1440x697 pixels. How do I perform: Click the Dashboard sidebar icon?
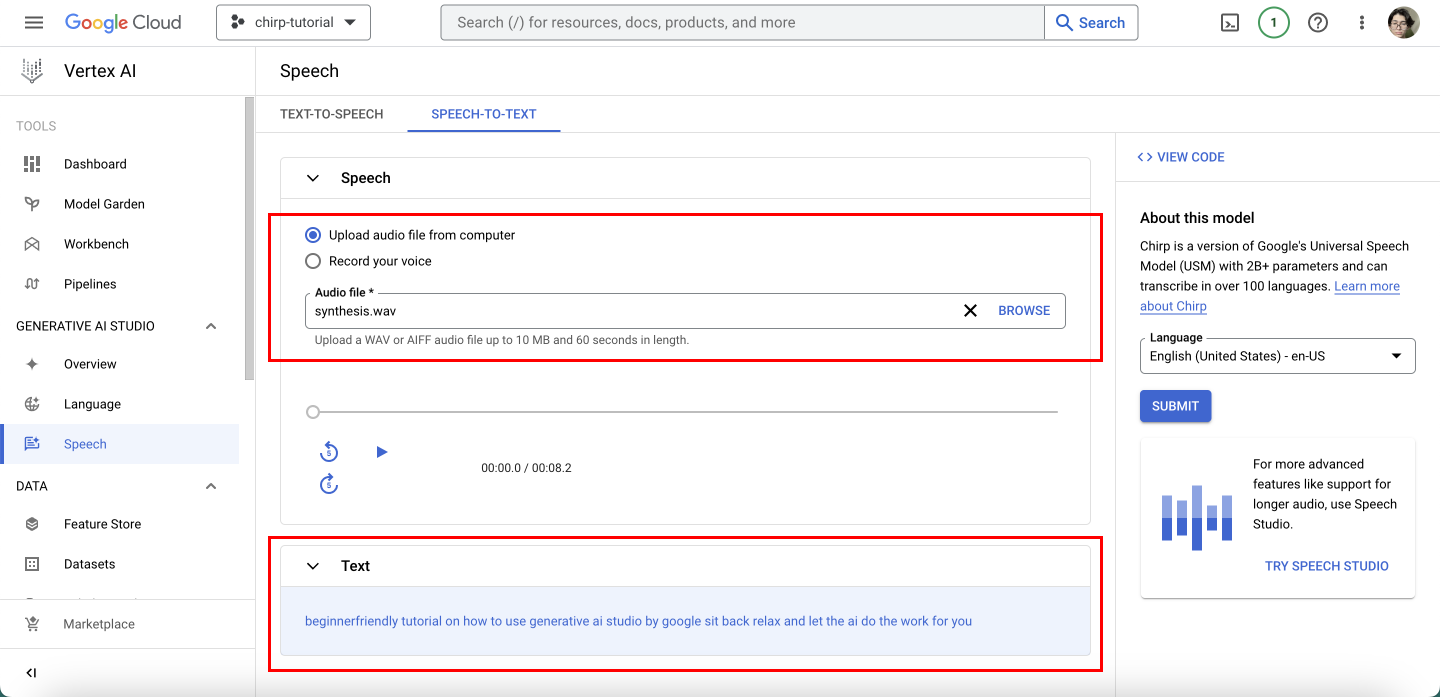point(32,164)
